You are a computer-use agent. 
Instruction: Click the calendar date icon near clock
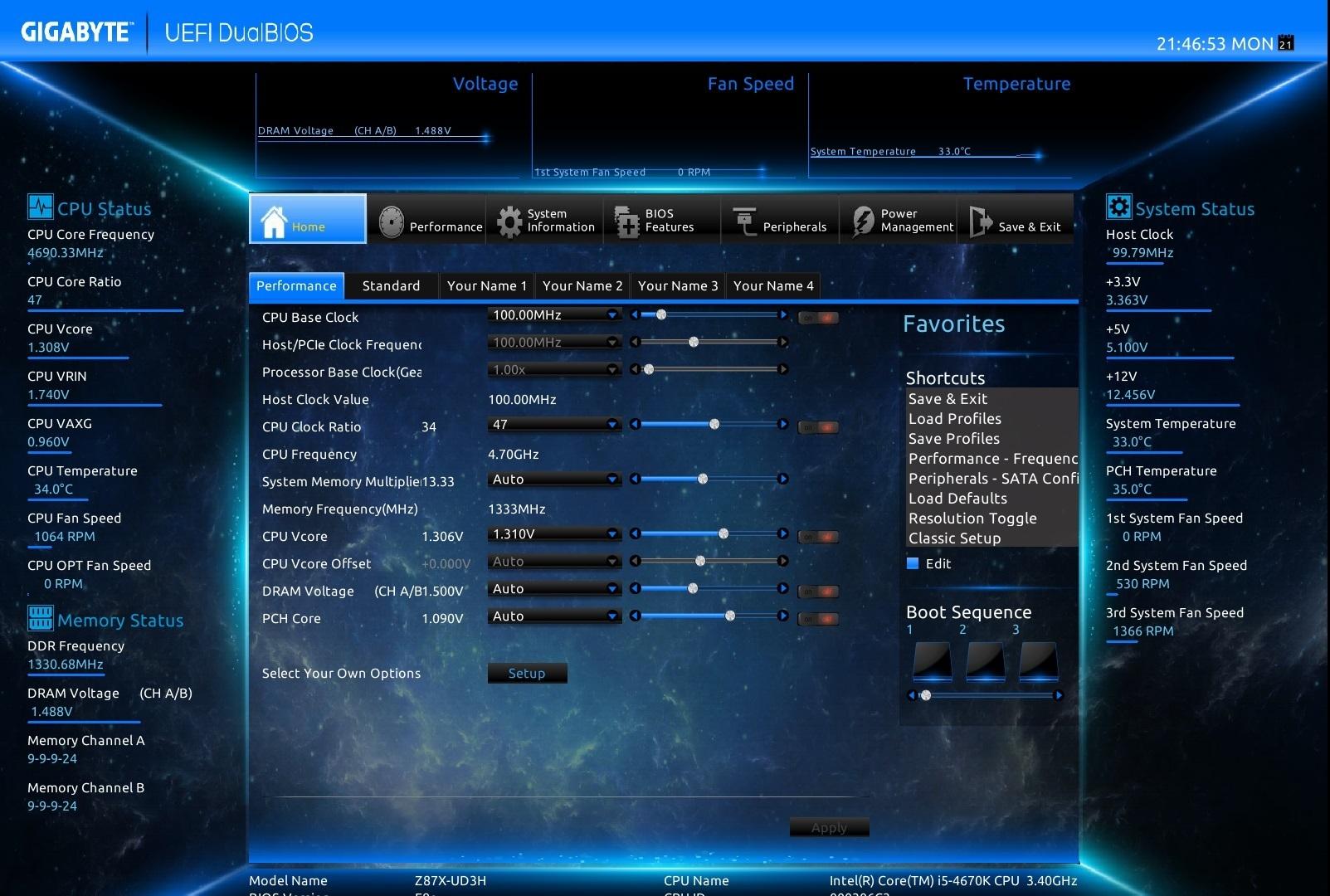(1285, 43)
